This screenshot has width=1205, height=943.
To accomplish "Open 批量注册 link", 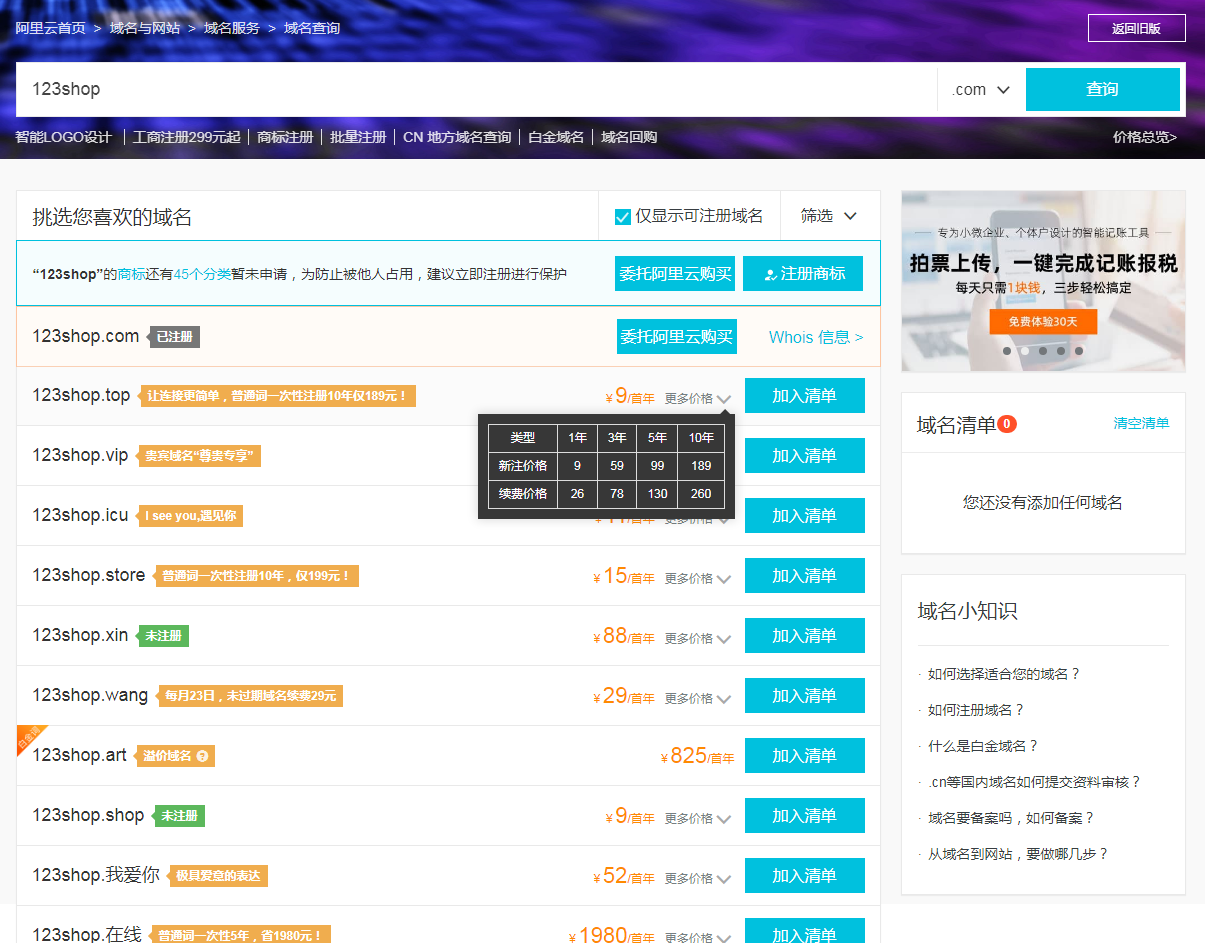I will 358,137.
